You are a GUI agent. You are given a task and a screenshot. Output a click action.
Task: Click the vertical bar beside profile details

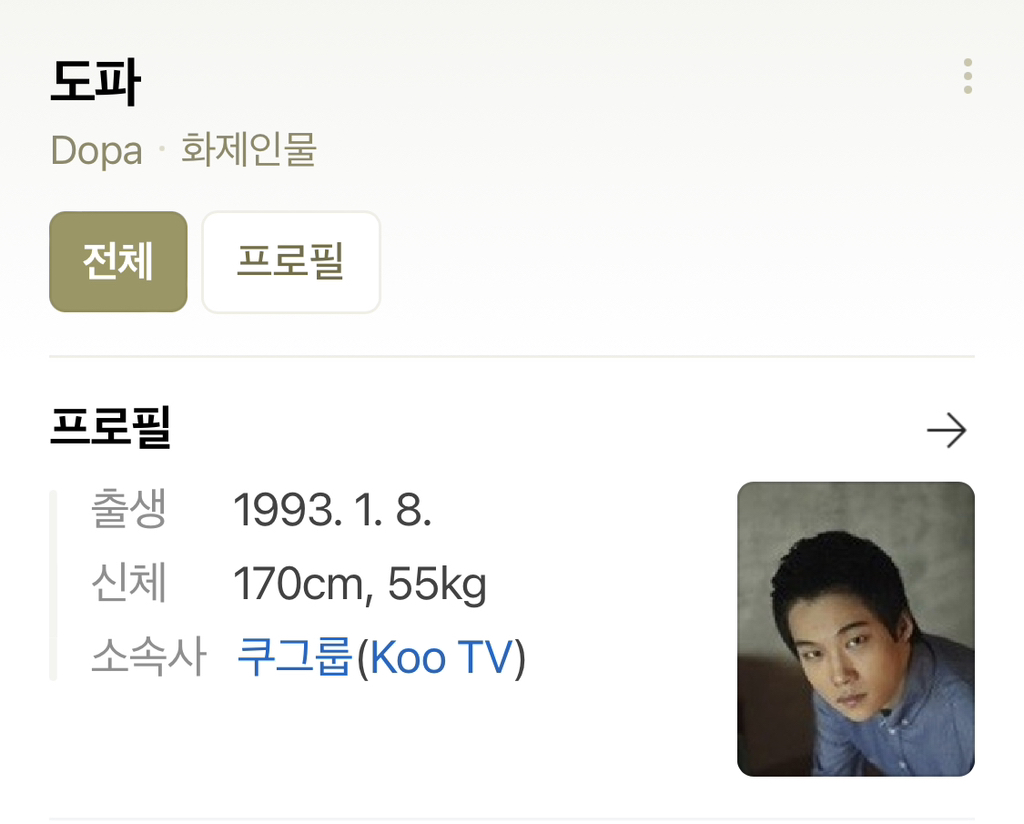[54, 585]
